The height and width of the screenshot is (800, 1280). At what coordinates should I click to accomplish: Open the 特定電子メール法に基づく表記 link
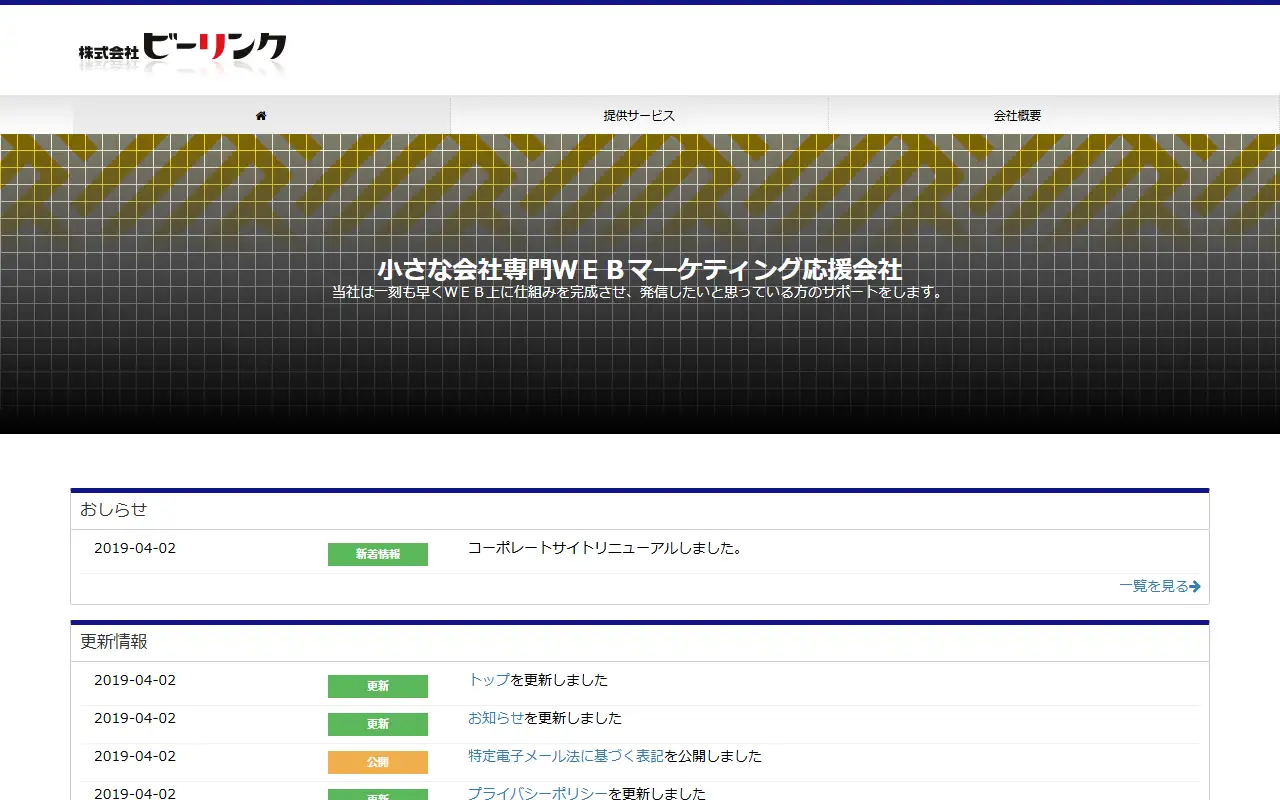566,756
